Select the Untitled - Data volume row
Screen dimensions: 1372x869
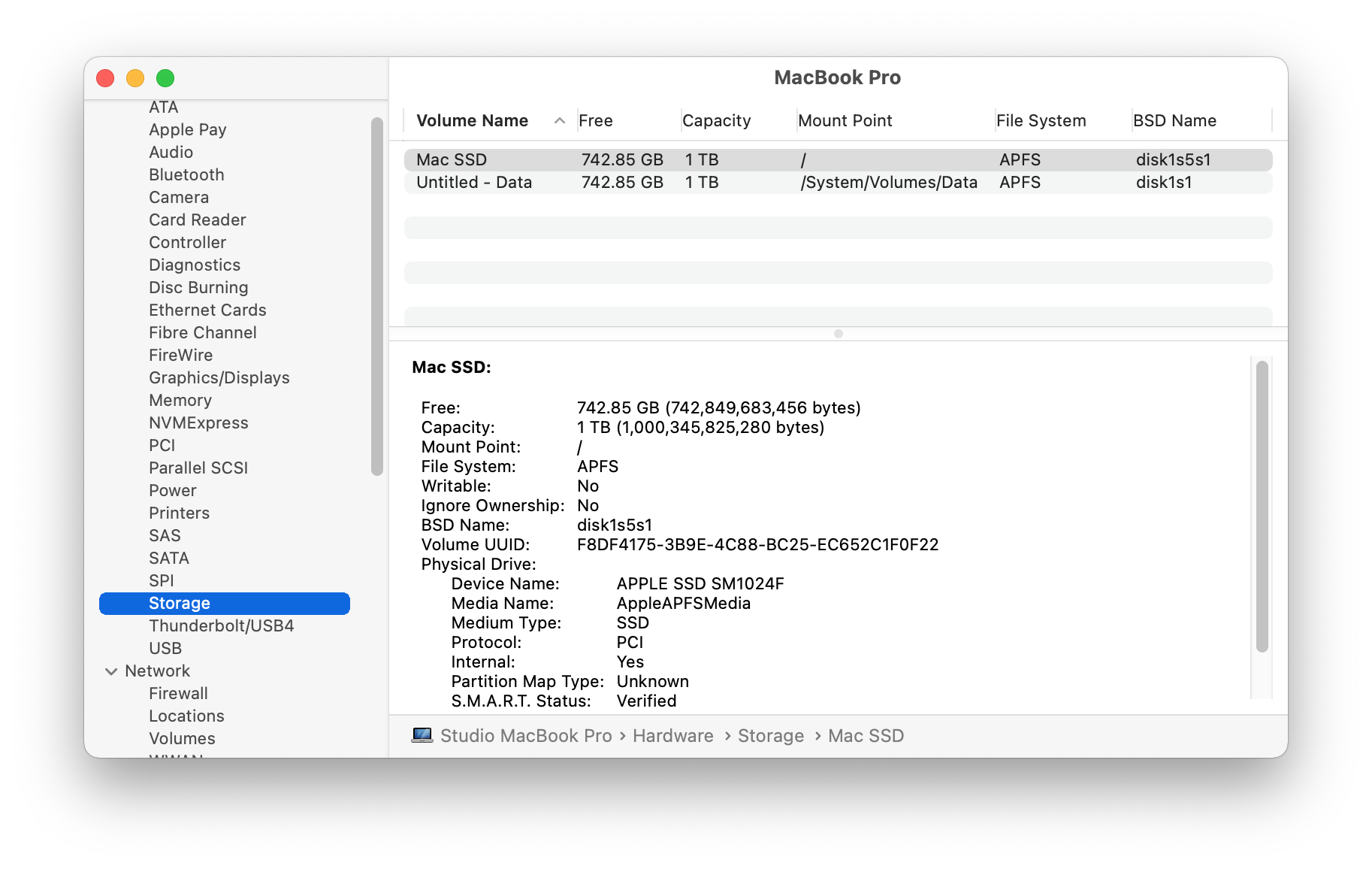(839, 182)
